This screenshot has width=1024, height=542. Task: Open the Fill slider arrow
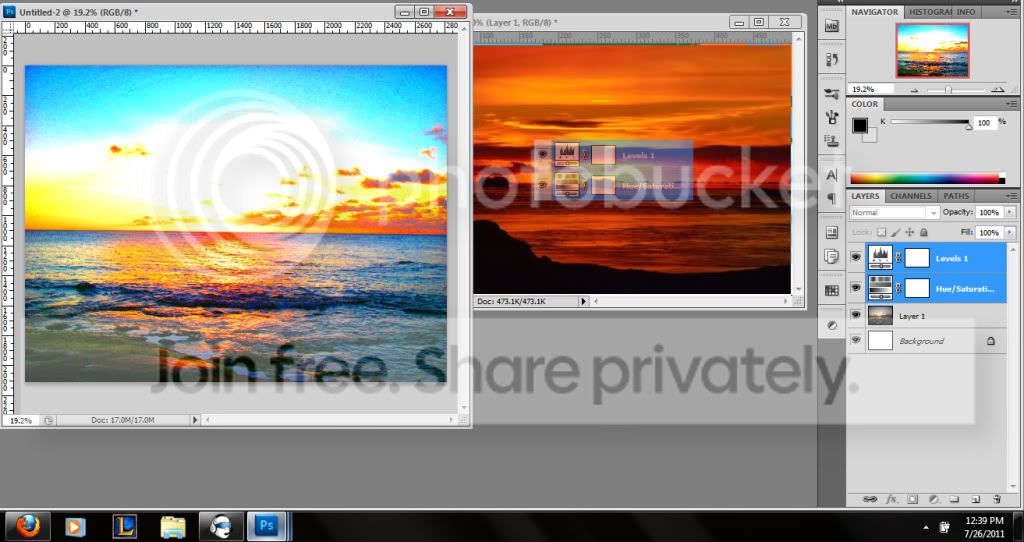(x=1010, y=232)
